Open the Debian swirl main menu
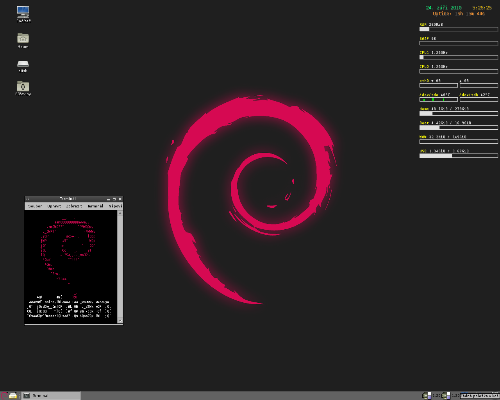The image size is (500, 400). [4, 396]
